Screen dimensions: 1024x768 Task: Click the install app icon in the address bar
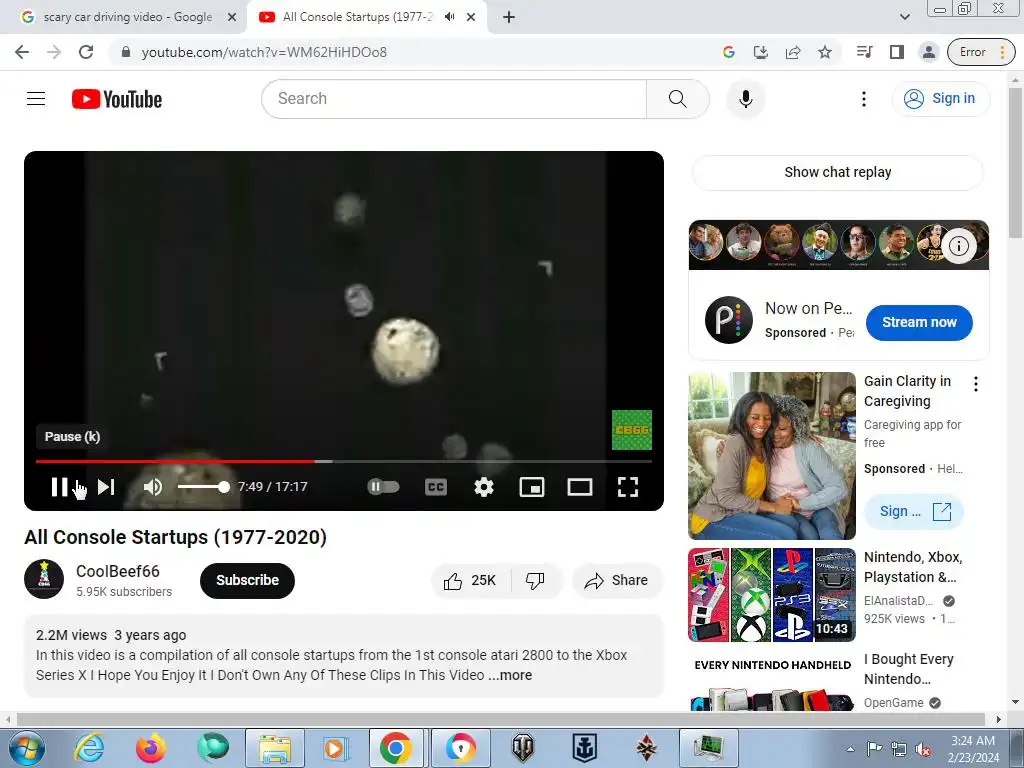(x=761, y=52)
